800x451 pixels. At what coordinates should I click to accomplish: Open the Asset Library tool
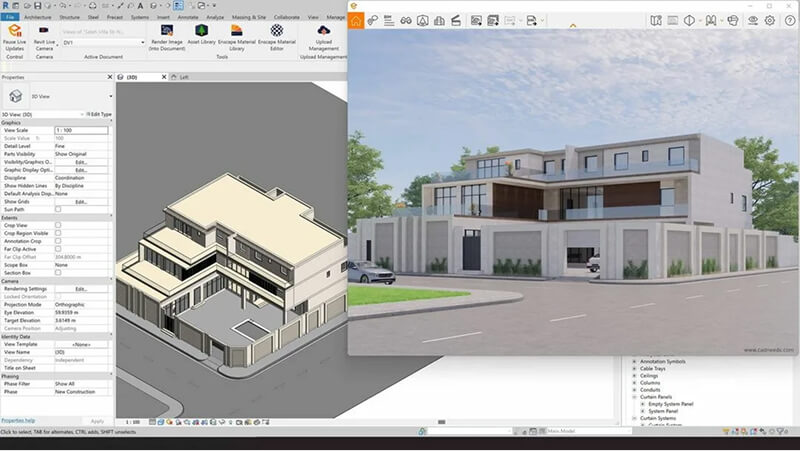(202, 31)
